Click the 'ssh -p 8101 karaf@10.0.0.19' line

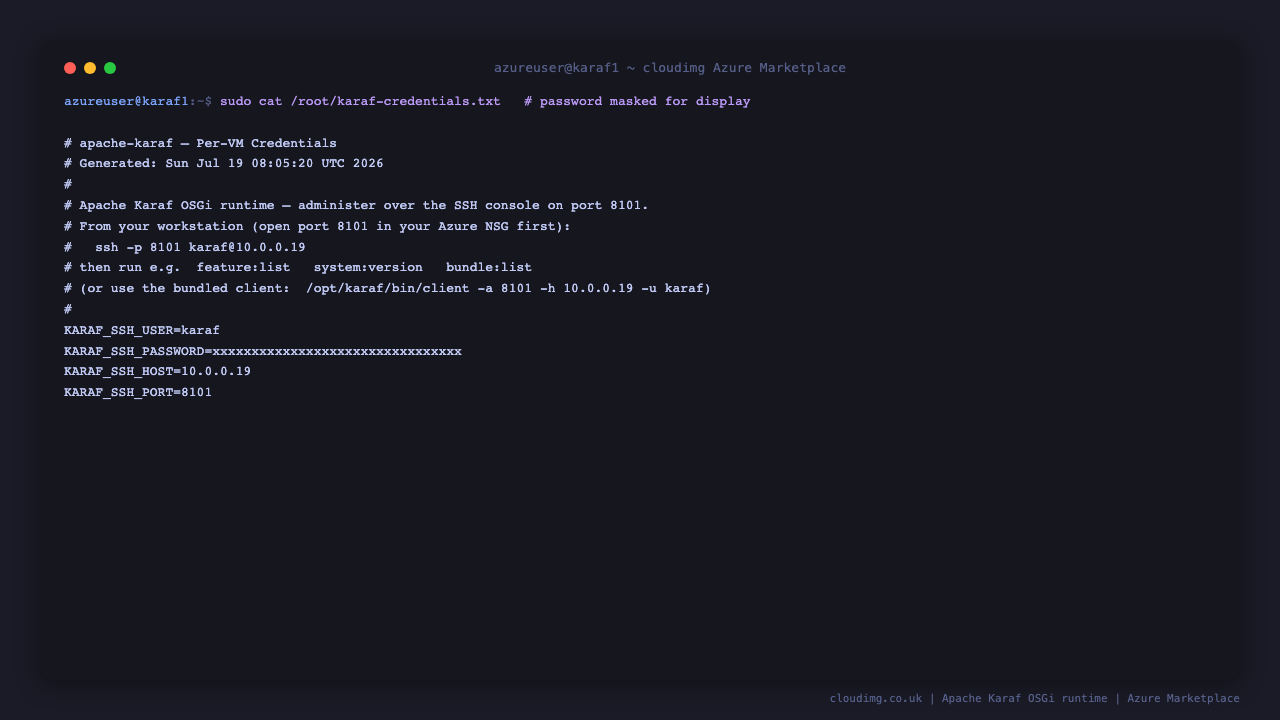185,247
